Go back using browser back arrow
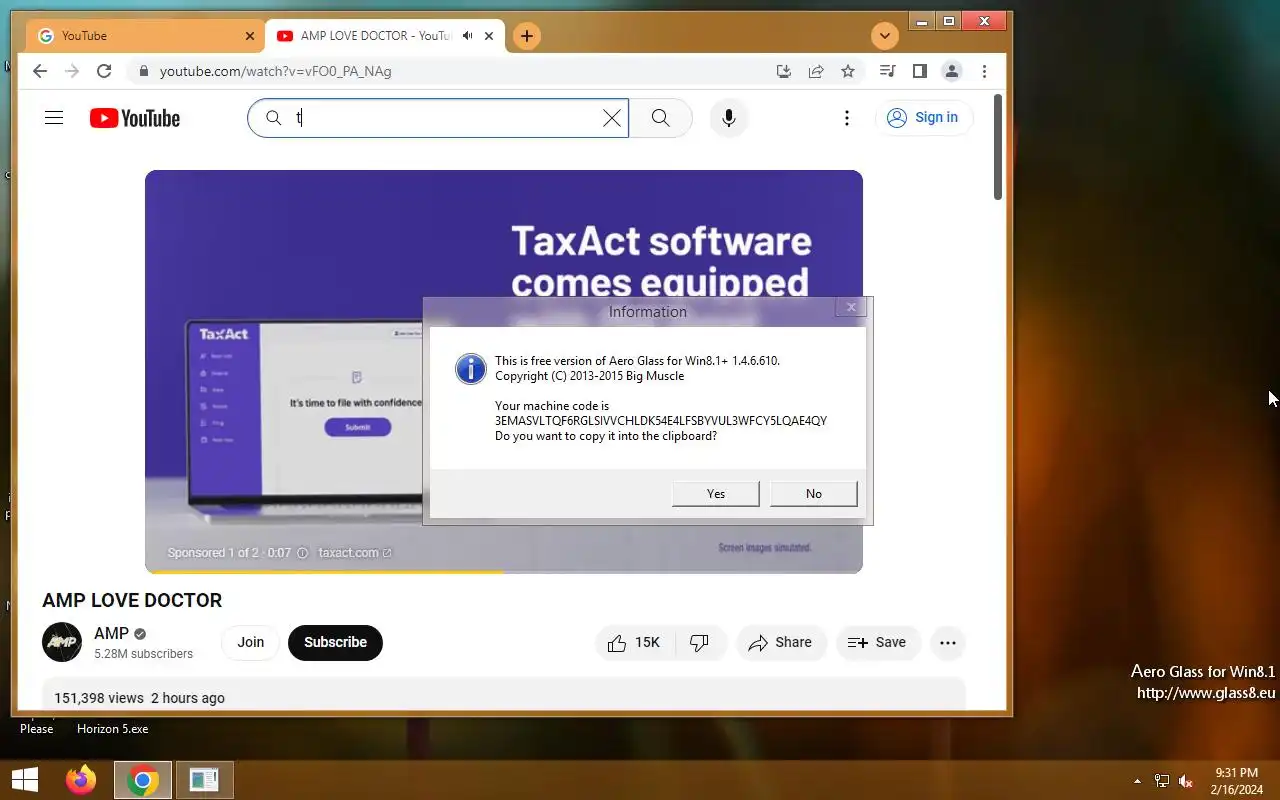Image resolution: width=1280 pixels, height=800 pixels. pyautogui.click(x=39, y=71)
